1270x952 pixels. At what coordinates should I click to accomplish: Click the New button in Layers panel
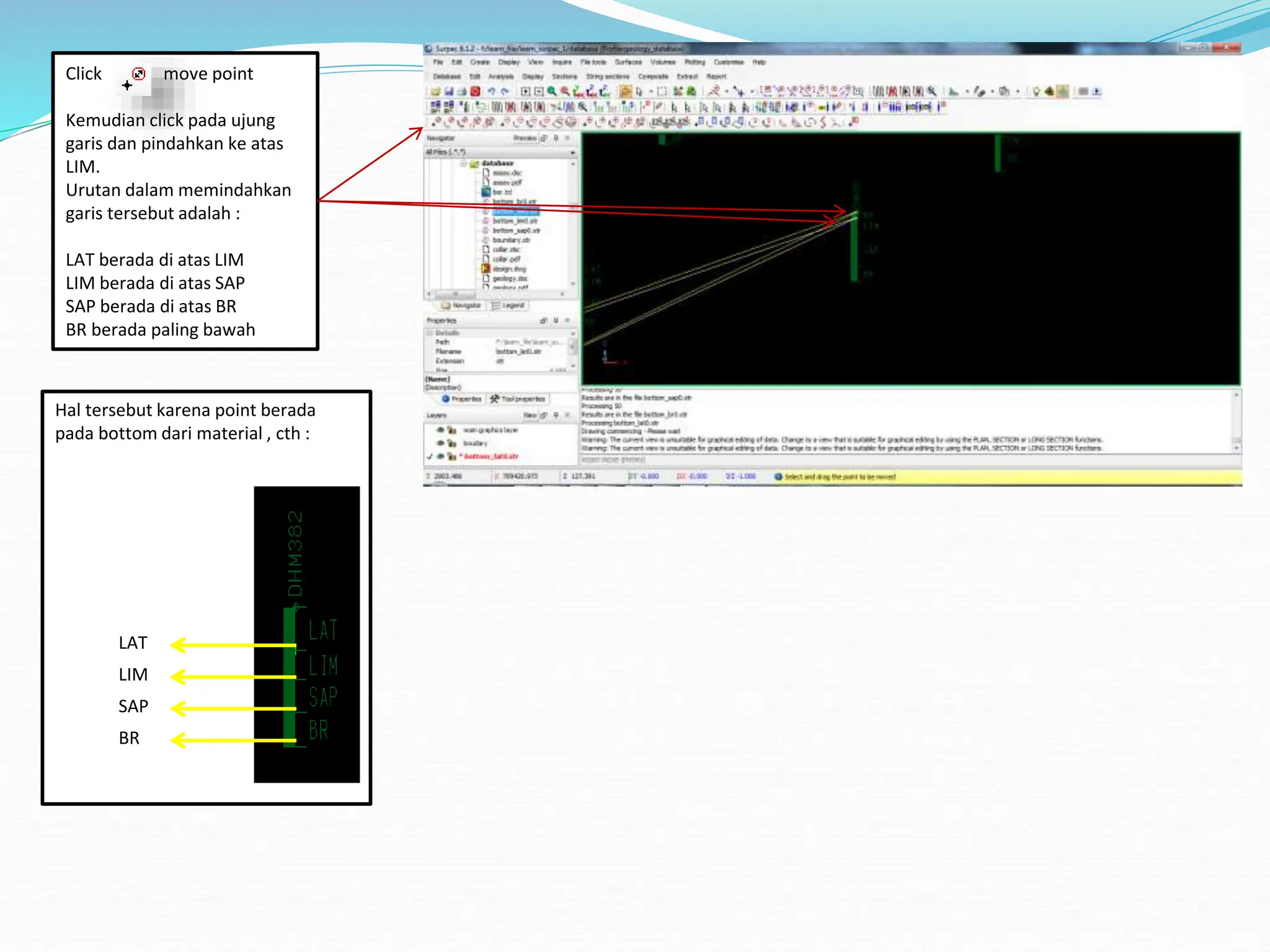pyautogui.click(x=530, y=415)
